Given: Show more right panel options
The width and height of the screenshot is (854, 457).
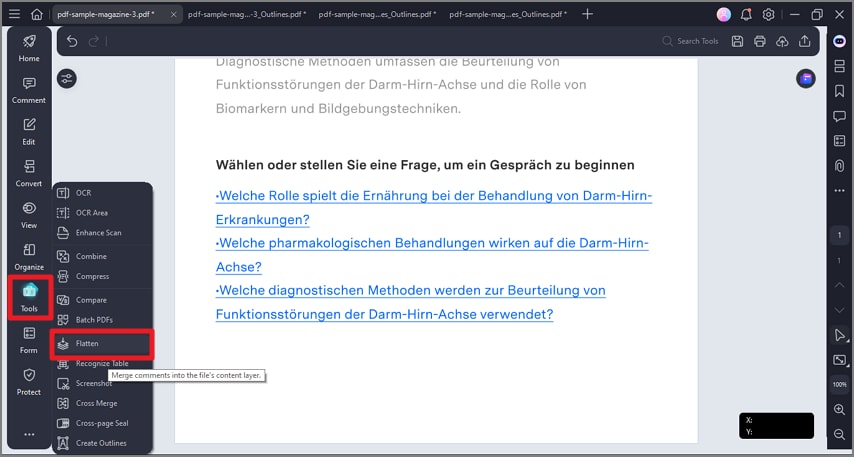Looking at the screenshot, I should click(839, 191).
